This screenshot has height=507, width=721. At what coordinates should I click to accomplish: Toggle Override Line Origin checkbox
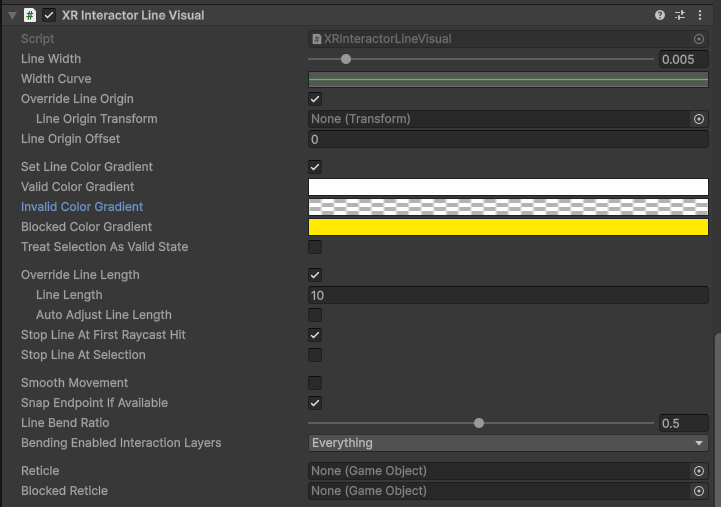coord(315,99)
